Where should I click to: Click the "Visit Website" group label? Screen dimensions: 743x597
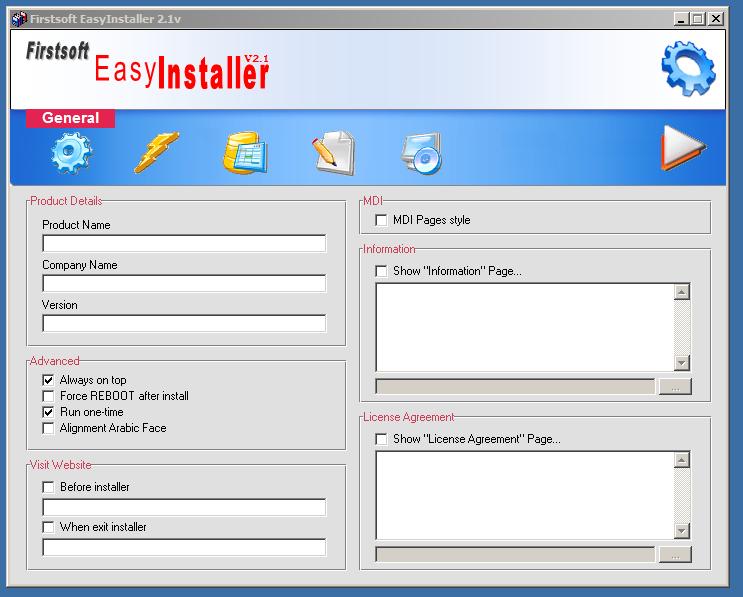(x=61, y=465)
